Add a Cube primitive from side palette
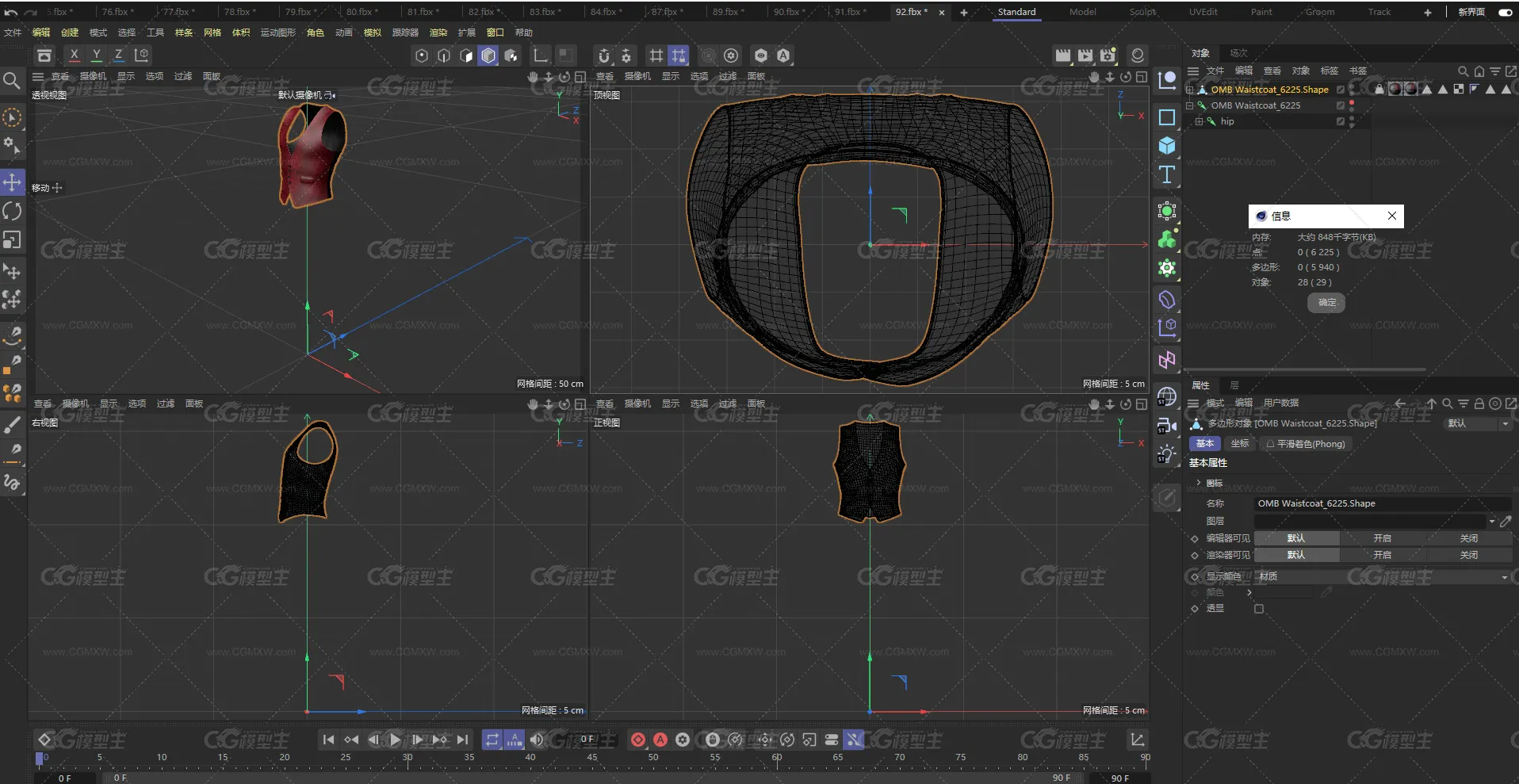This screenshot has width=1519, height=784. pyautogui.click(x=1167, y=146)
